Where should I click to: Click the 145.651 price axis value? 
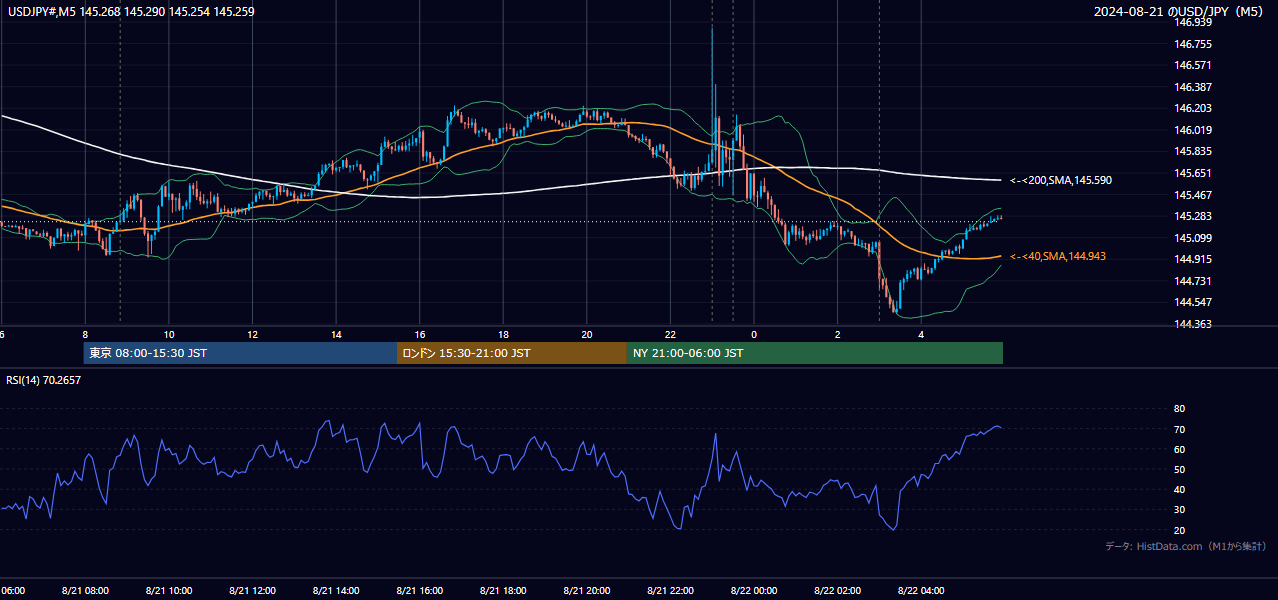1193,173
